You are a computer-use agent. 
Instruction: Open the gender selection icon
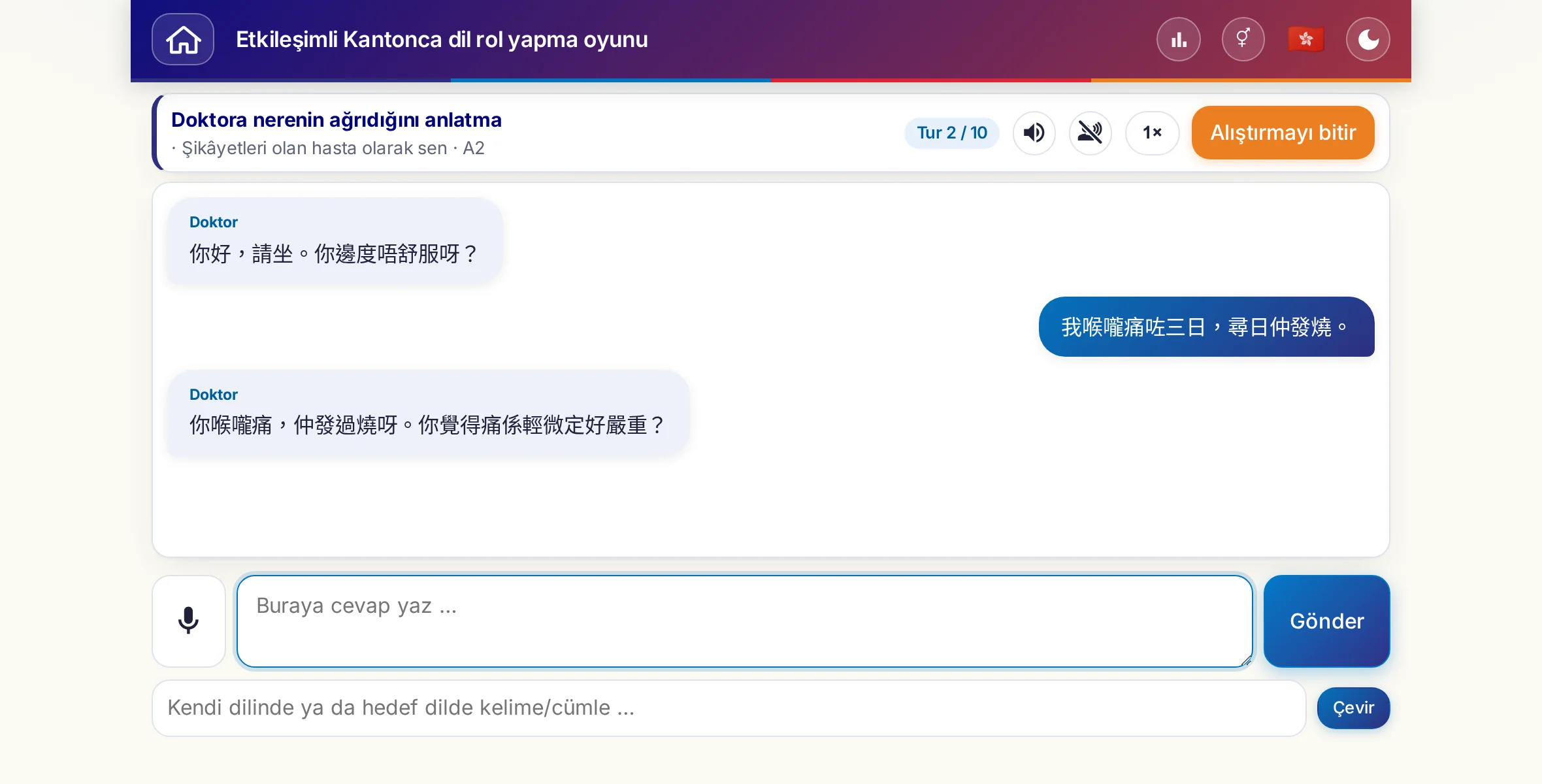[1243, 39]
